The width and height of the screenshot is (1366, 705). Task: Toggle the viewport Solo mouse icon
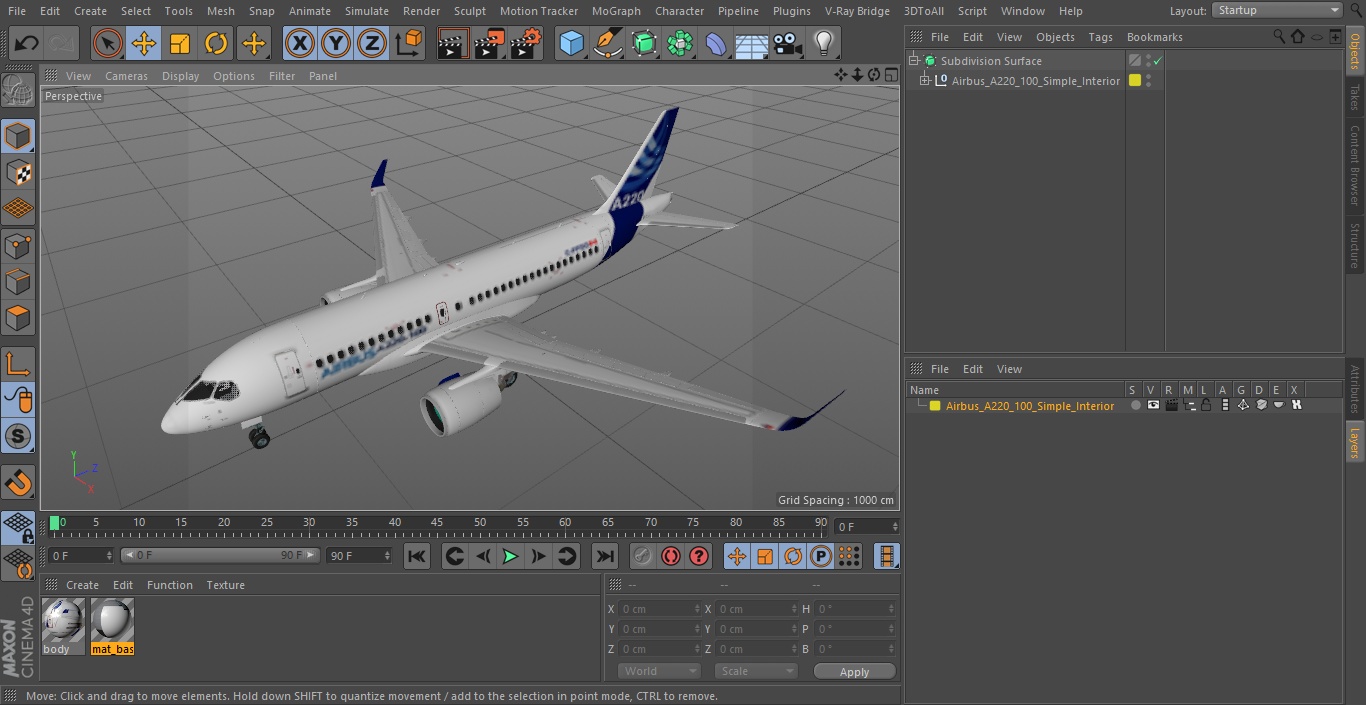18,400
